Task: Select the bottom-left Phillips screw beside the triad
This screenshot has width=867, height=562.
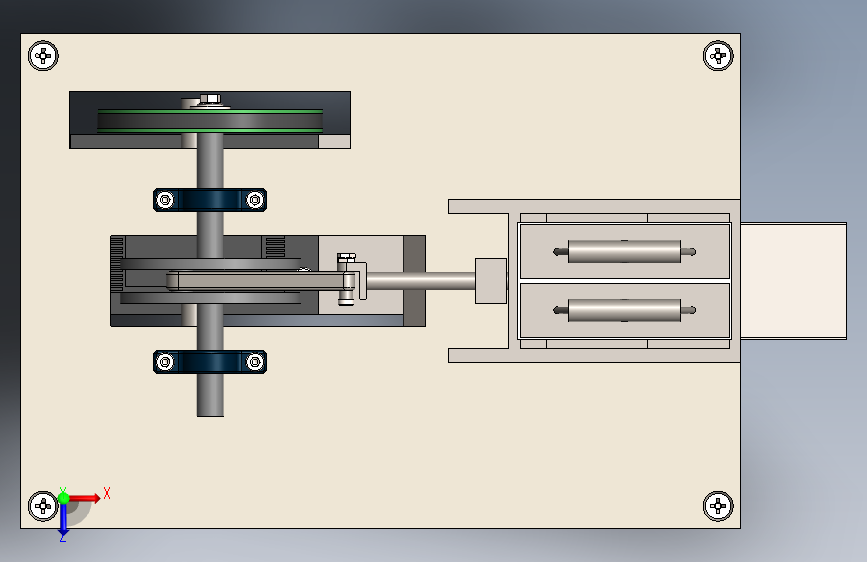Action: 43,506
